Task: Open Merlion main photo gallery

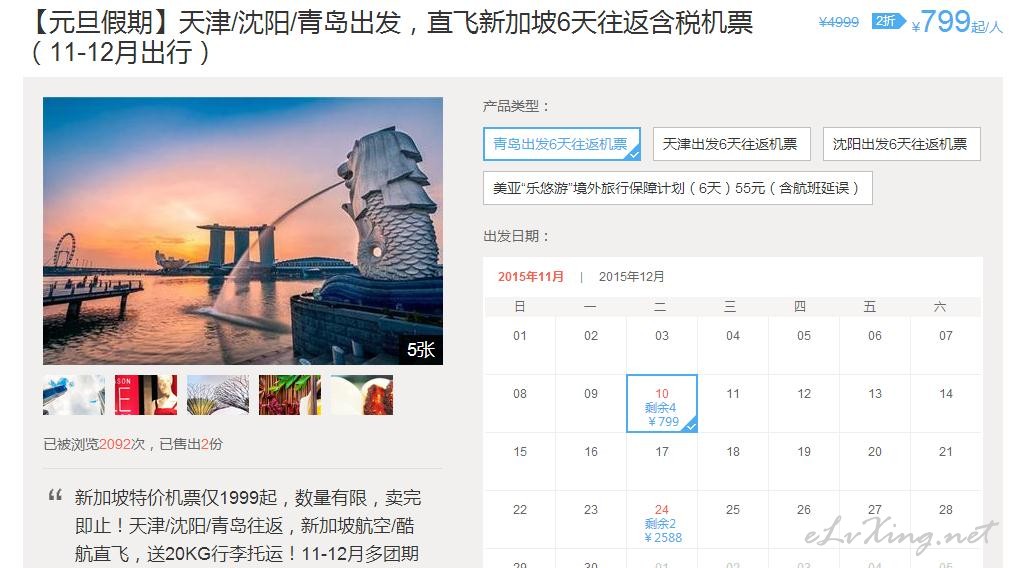Action: click(243, 231)
